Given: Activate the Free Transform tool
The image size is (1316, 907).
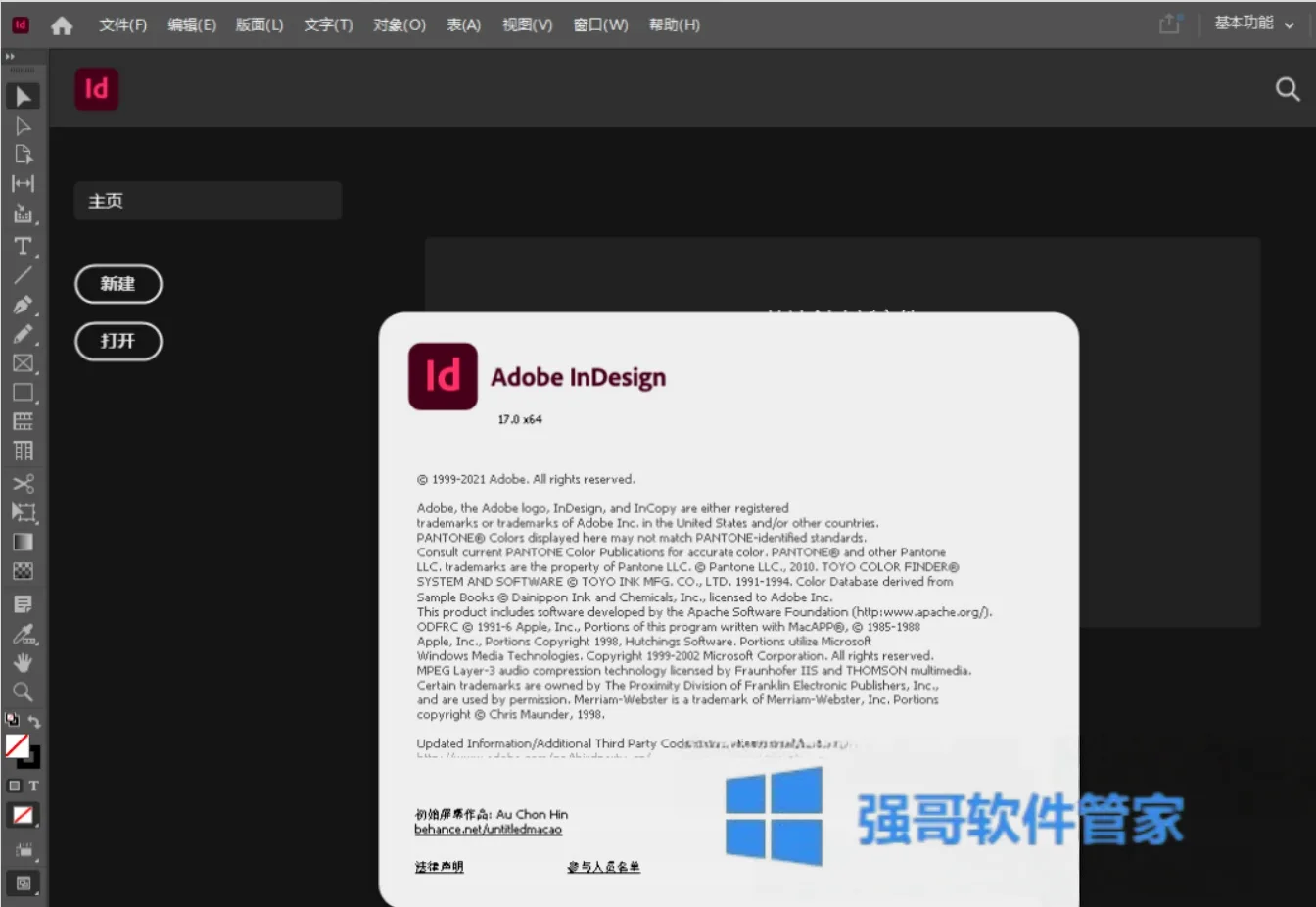Looking at the screenshot, I should click(23, 512).
